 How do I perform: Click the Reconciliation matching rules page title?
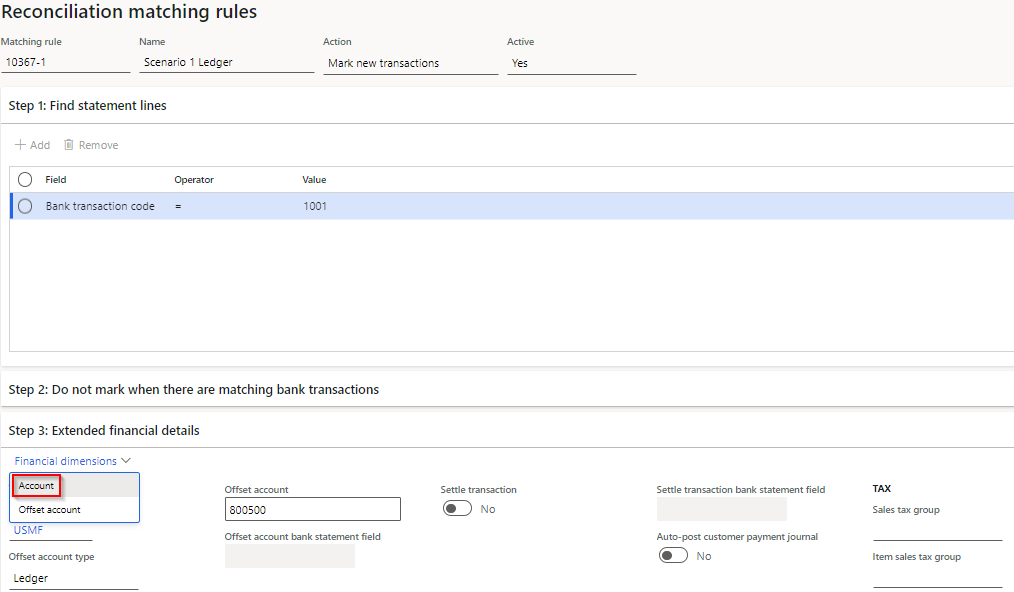click(128, 12)
